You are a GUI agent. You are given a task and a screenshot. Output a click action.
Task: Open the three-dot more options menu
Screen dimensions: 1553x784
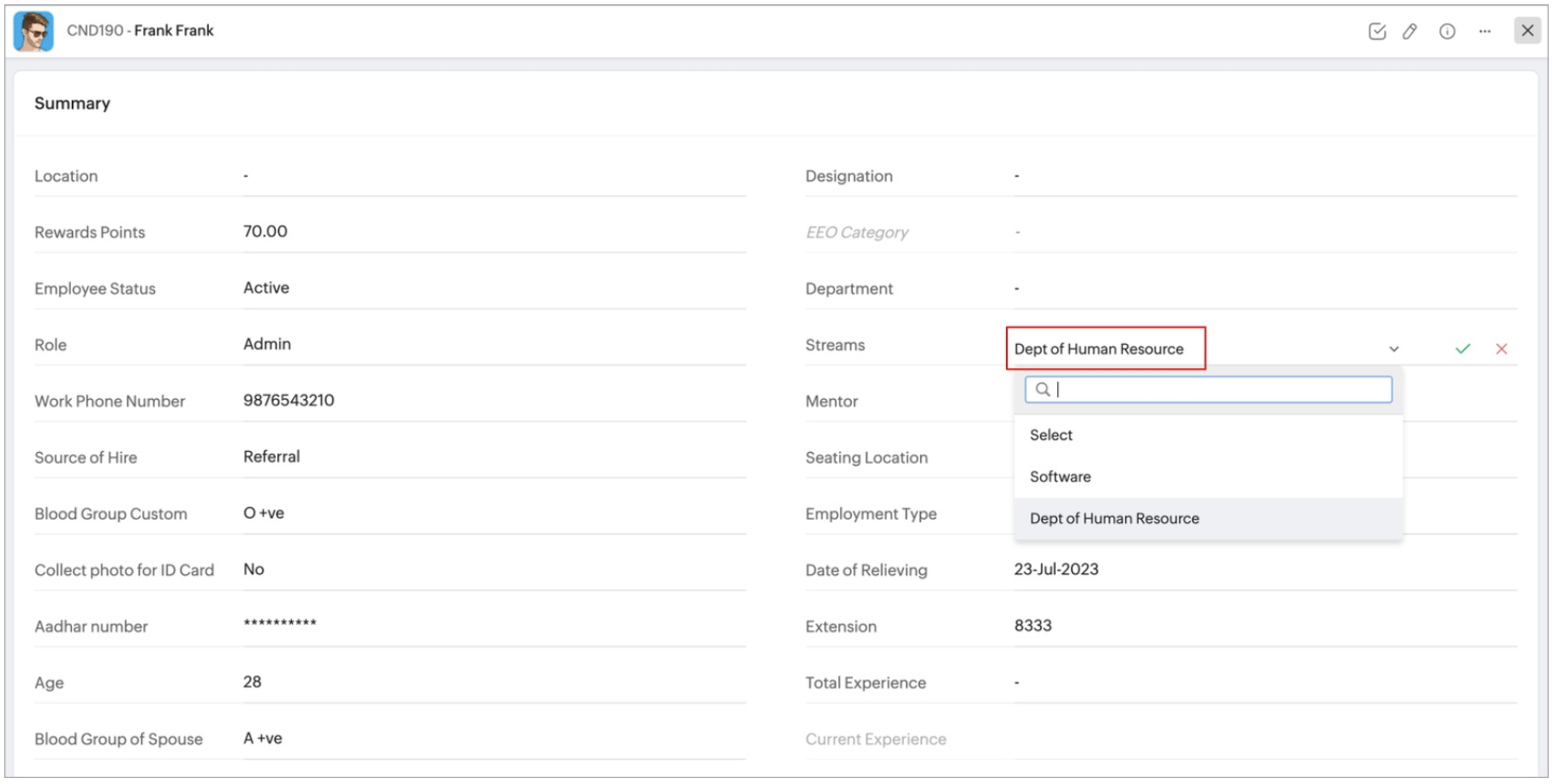coord(1485,32)
